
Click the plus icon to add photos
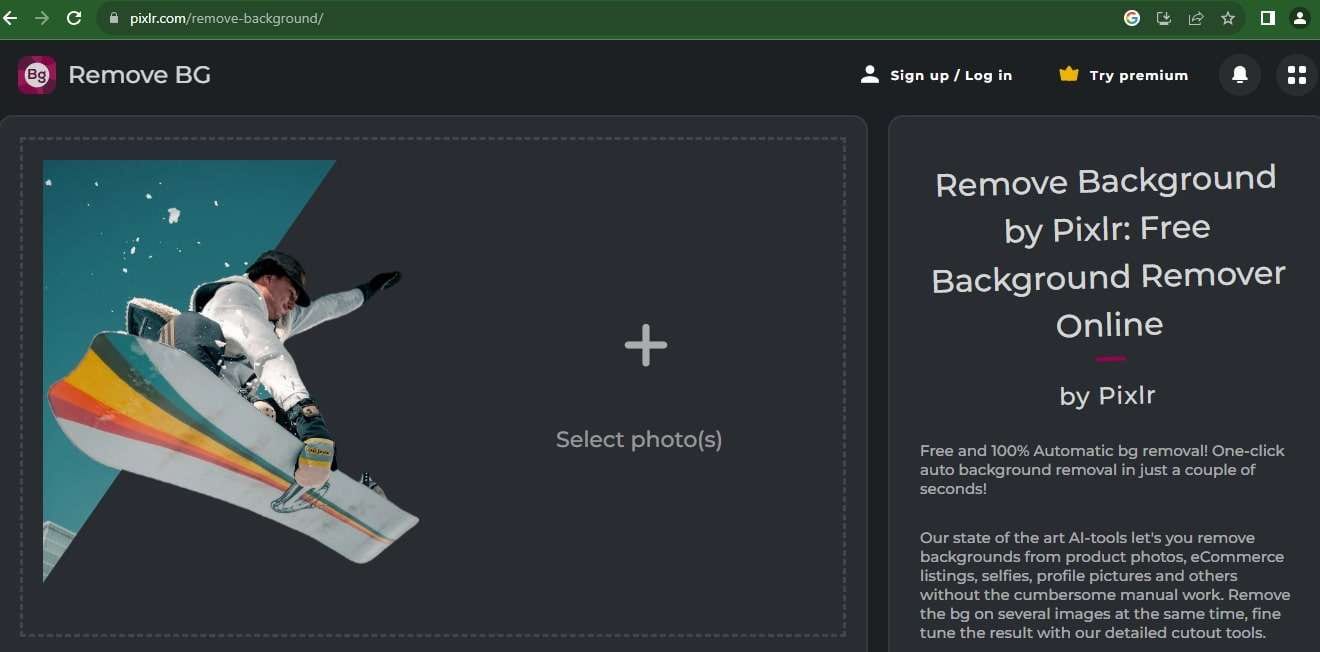click(646, 345)
